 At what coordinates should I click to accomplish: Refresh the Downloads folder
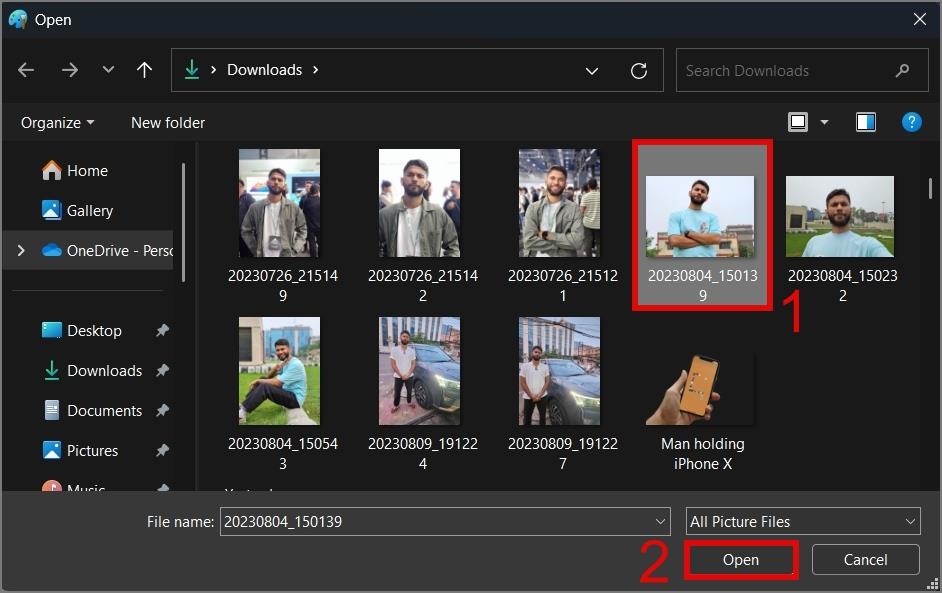[x=639, y=71]
